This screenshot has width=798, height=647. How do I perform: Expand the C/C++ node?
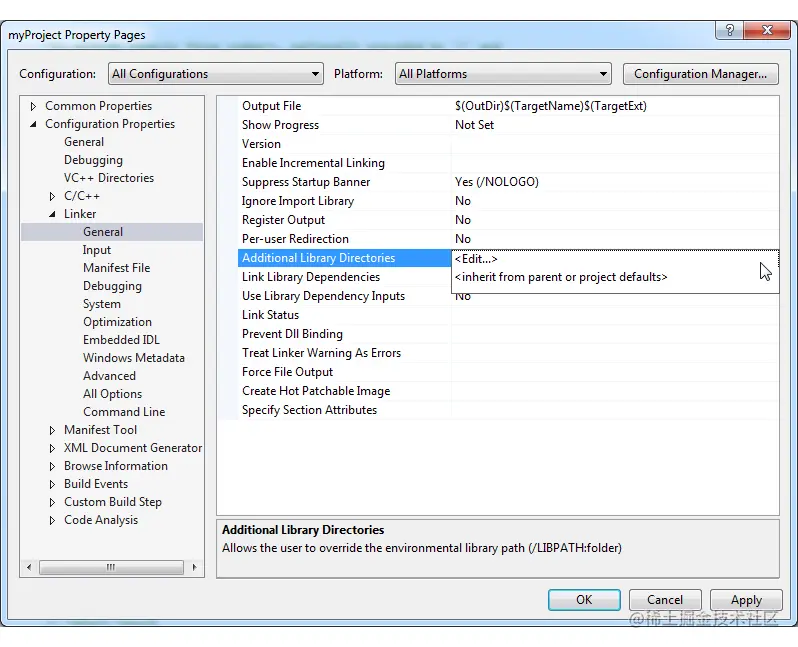click(x=52, y=196)
